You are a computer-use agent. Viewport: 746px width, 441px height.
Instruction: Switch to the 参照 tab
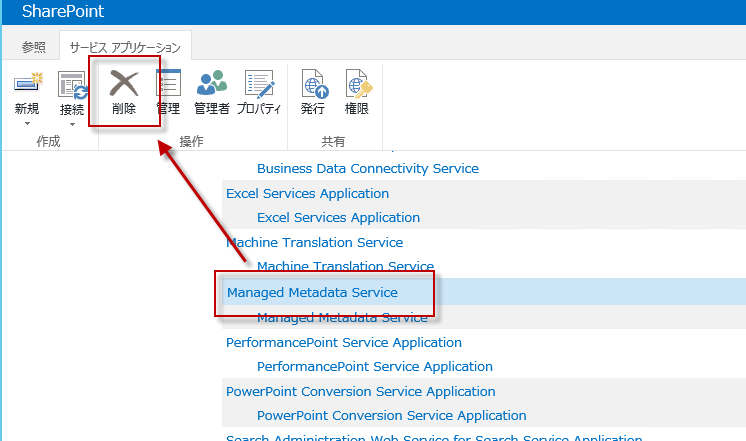coord(34,47)
